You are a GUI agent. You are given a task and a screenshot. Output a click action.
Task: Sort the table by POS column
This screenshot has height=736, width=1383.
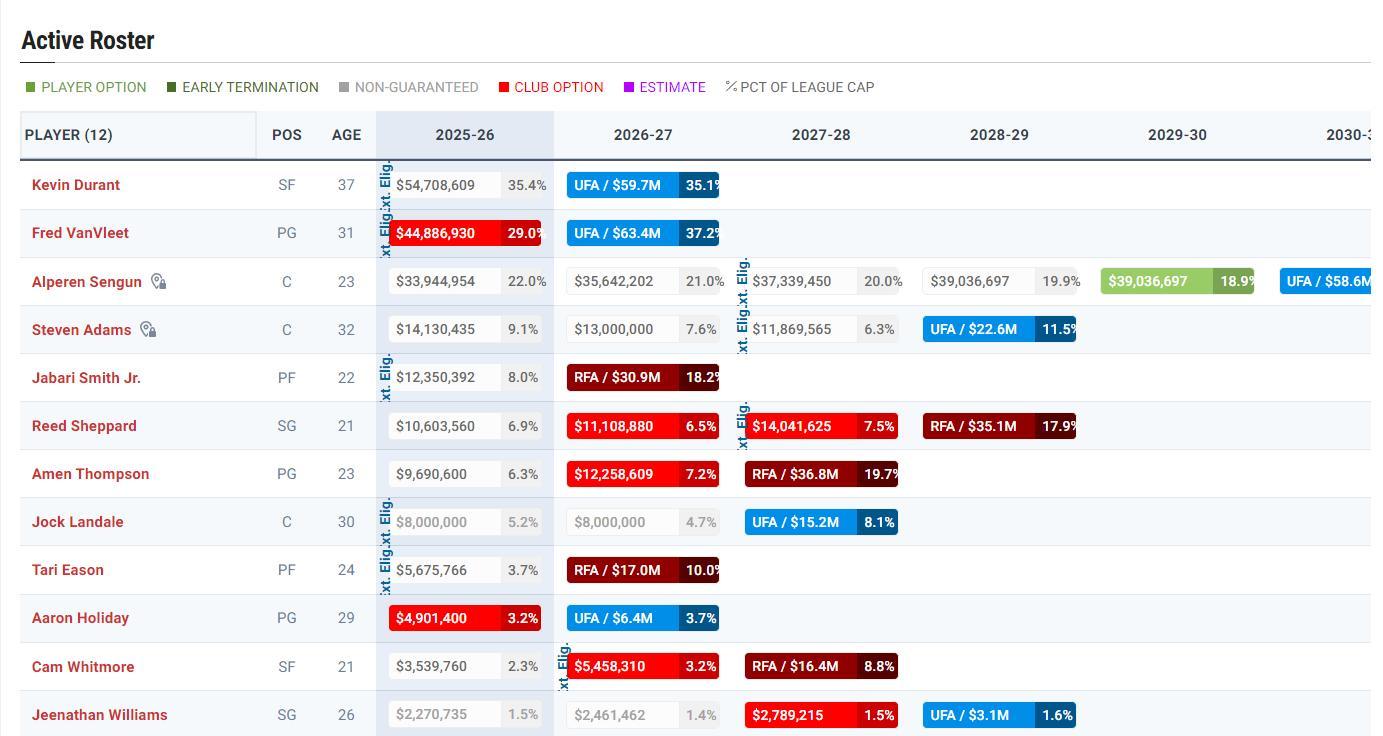[286, 135]
